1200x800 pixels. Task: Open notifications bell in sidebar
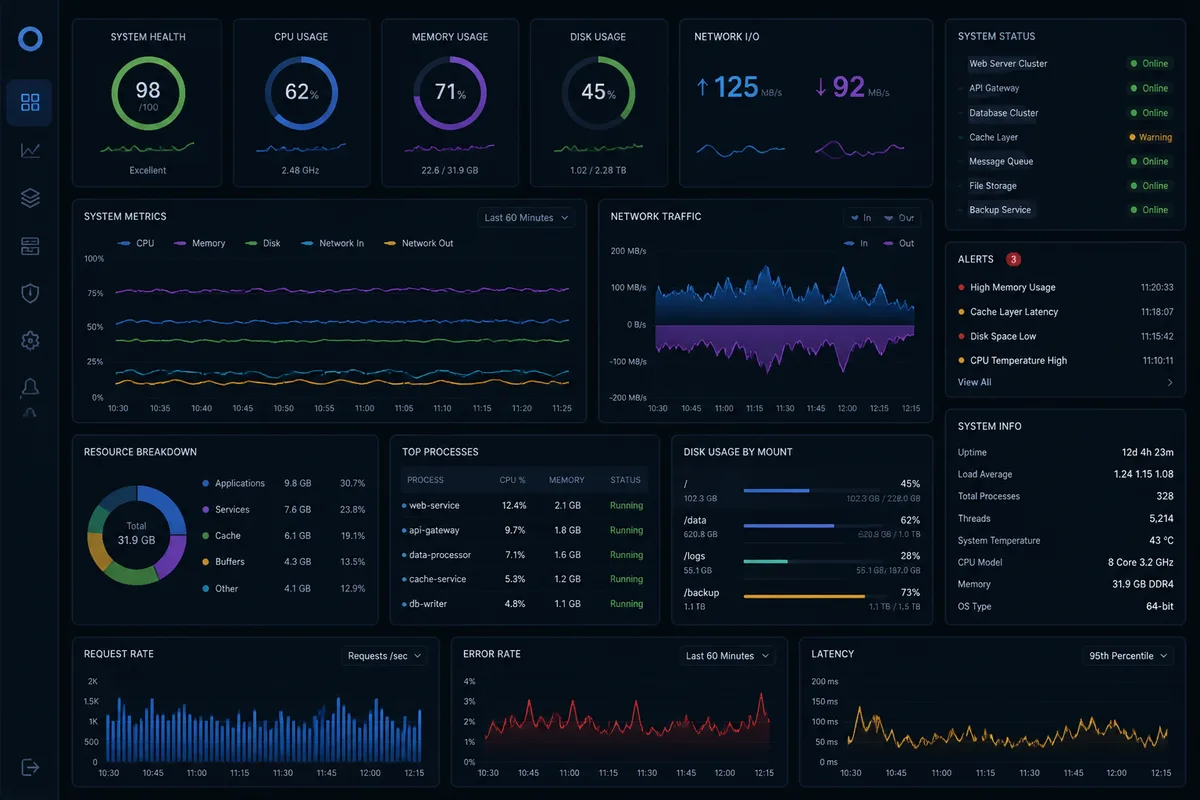(30, 388)
